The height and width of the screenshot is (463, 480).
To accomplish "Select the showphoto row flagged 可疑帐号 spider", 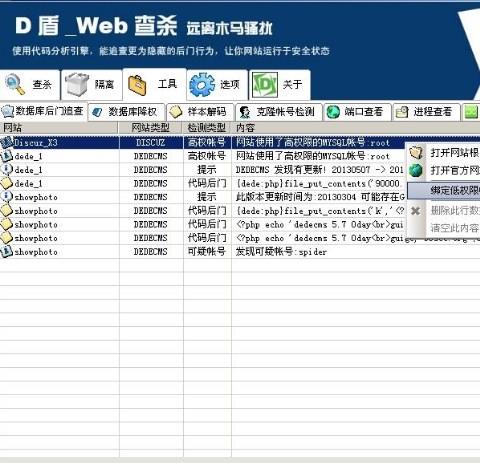I will 240,252.
